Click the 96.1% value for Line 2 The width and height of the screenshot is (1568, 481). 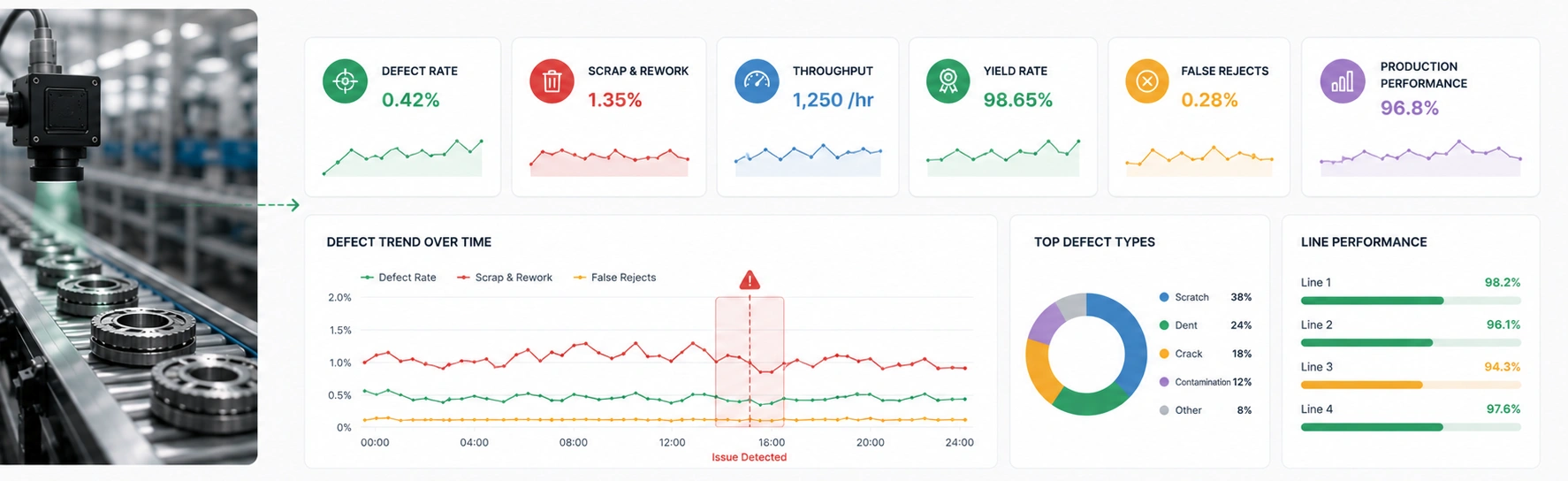click(1503, 324)
